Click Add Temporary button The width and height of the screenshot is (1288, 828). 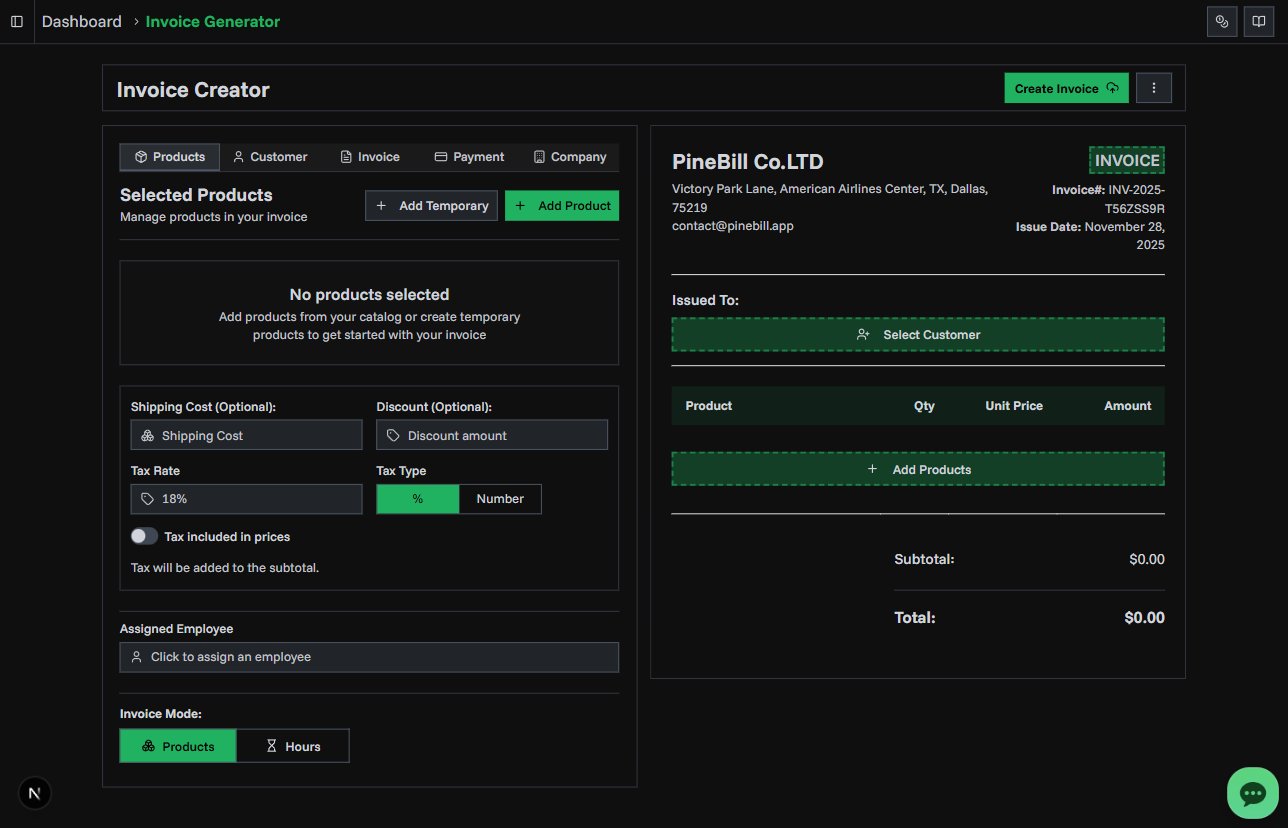point(431,206)
